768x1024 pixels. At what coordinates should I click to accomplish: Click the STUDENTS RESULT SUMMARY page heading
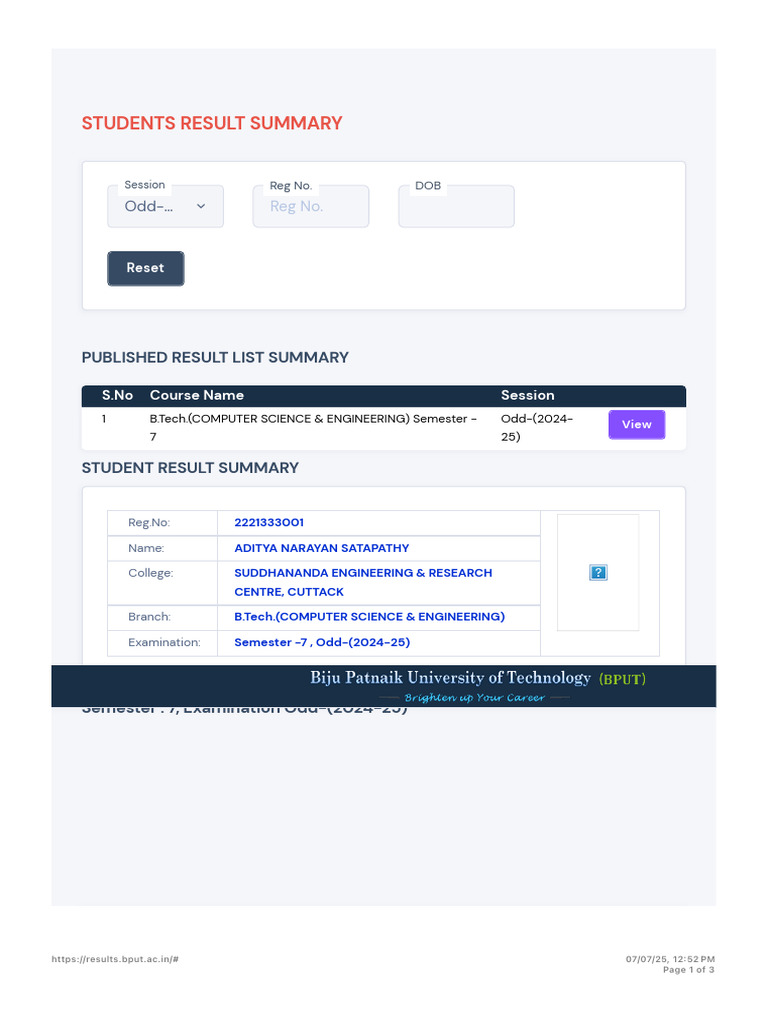(212, 123)
